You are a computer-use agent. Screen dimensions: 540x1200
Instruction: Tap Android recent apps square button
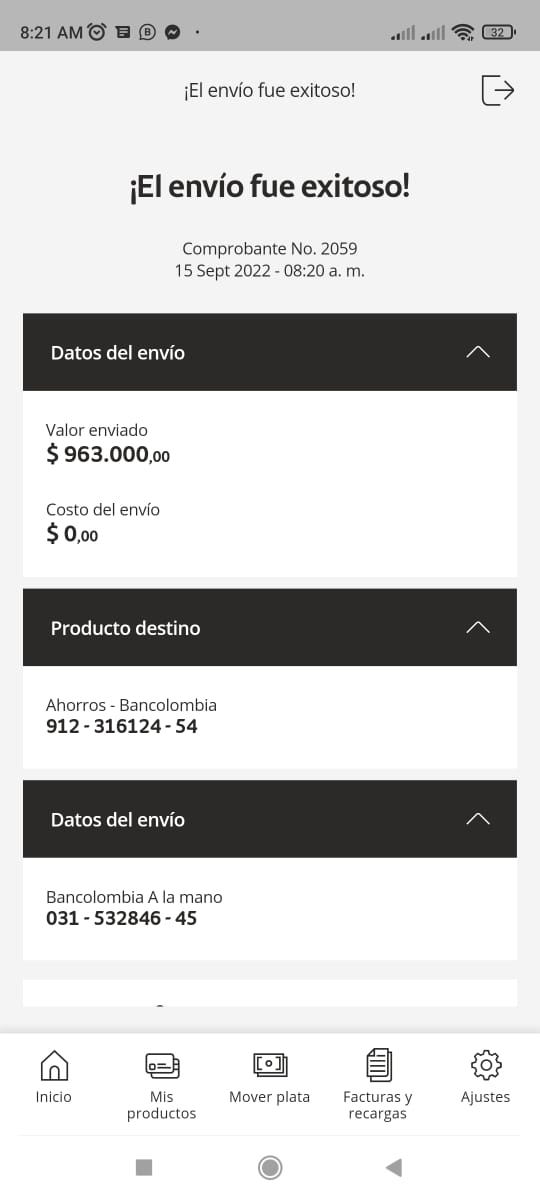coord(144,1167)
